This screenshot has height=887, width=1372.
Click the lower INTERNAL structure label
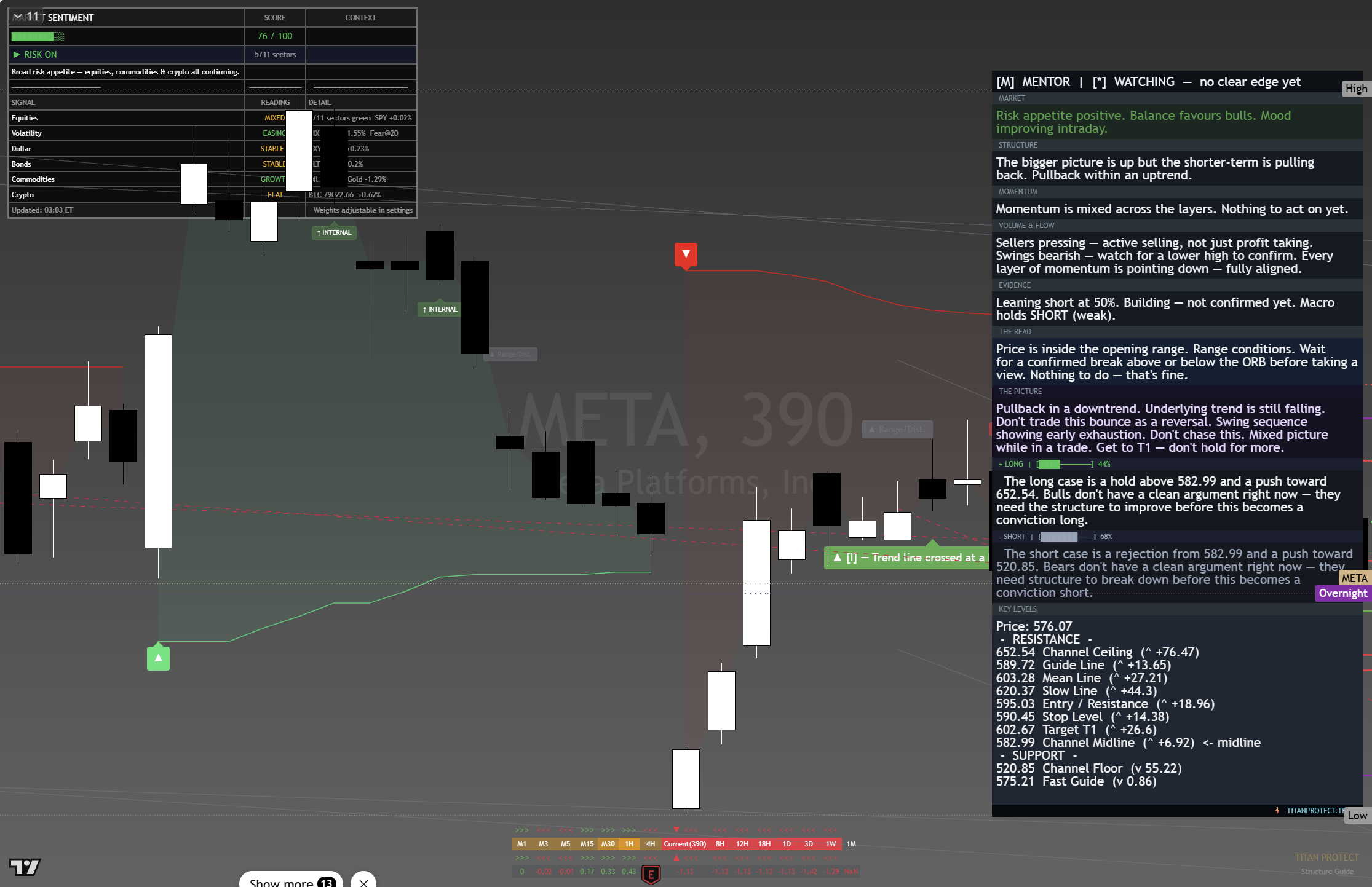[440, 309]
